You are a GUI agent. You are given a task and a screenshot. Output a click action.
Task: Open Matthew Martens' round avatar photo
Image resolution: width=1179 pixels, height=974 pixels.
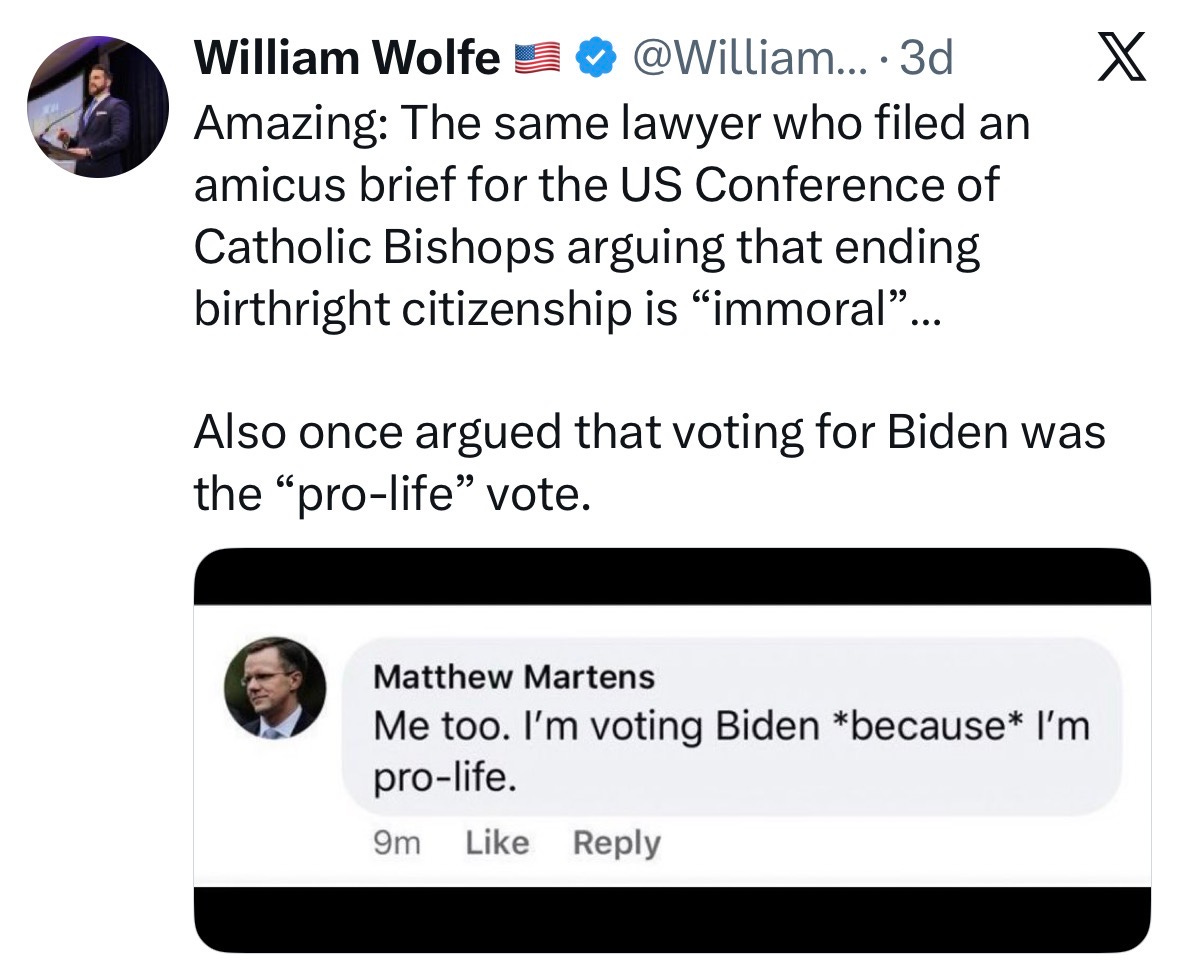274,689
